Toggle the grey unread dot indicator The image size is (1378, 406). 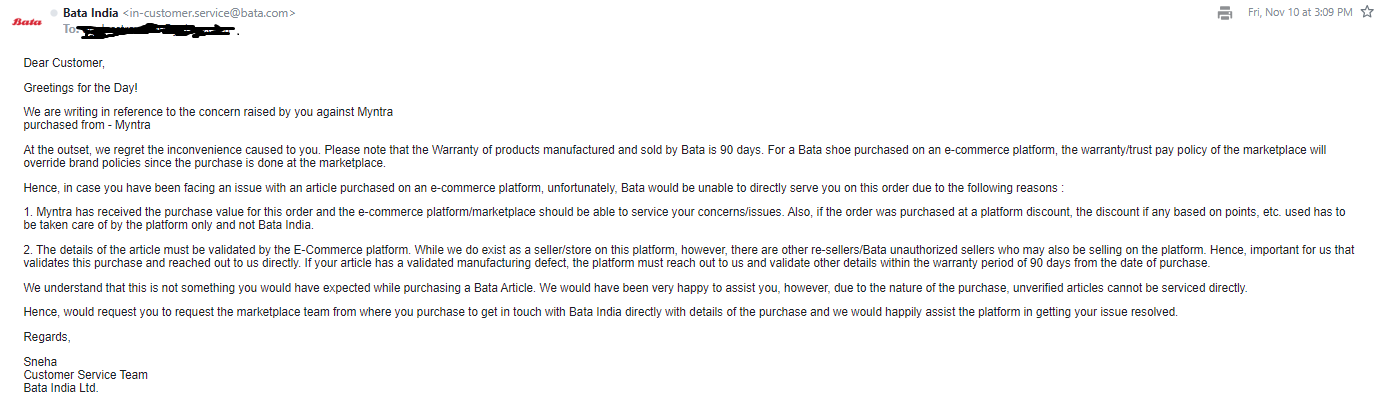(x=53, y=12)
